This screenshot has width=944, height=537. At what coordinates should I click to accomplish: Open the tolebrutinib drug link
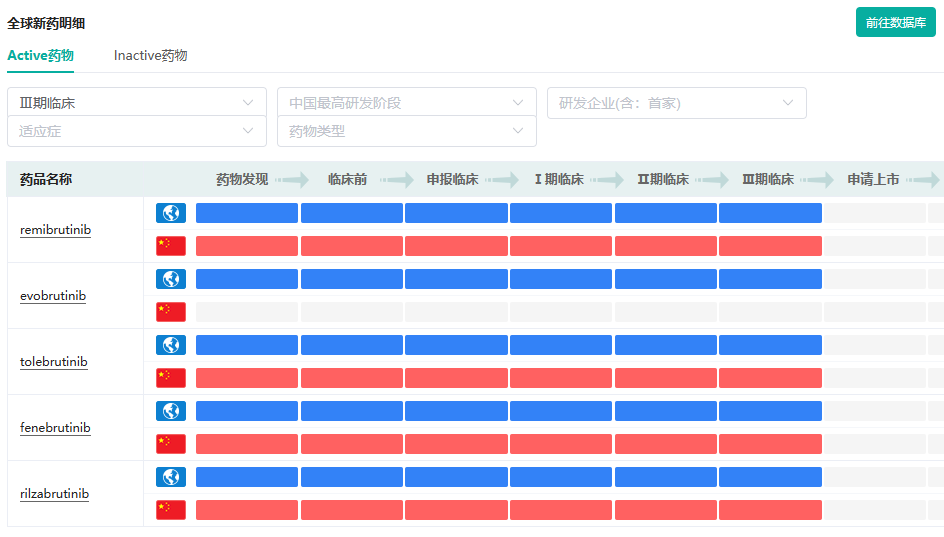click(54, 362)
